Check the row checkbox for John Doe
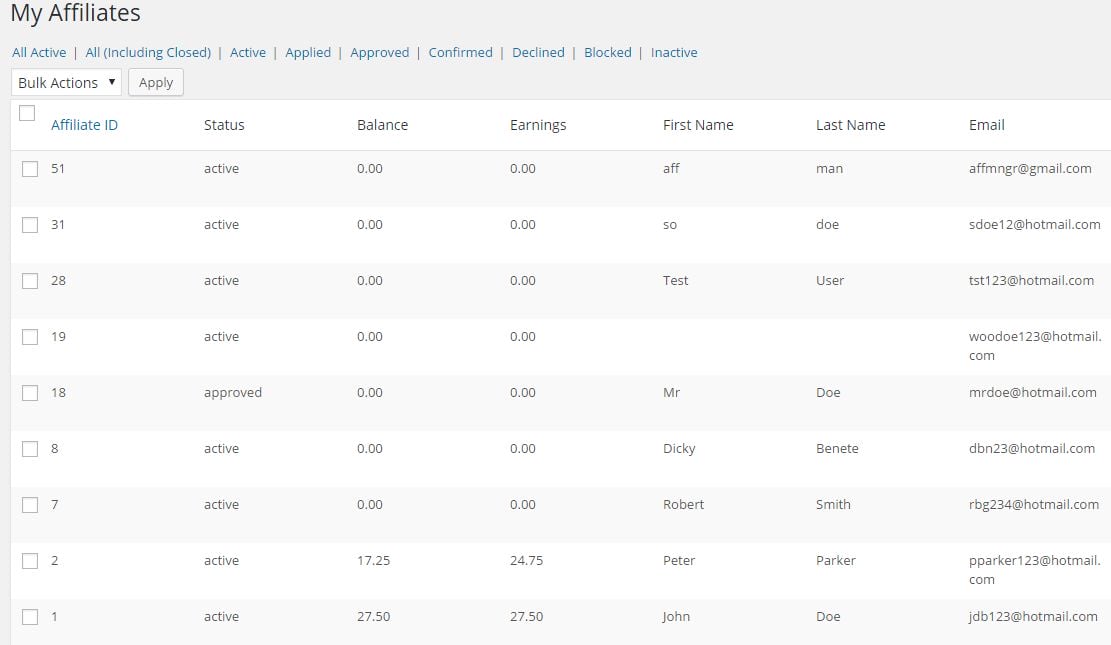The width and height of the screenshot is (1111, 645). point(29,617)
